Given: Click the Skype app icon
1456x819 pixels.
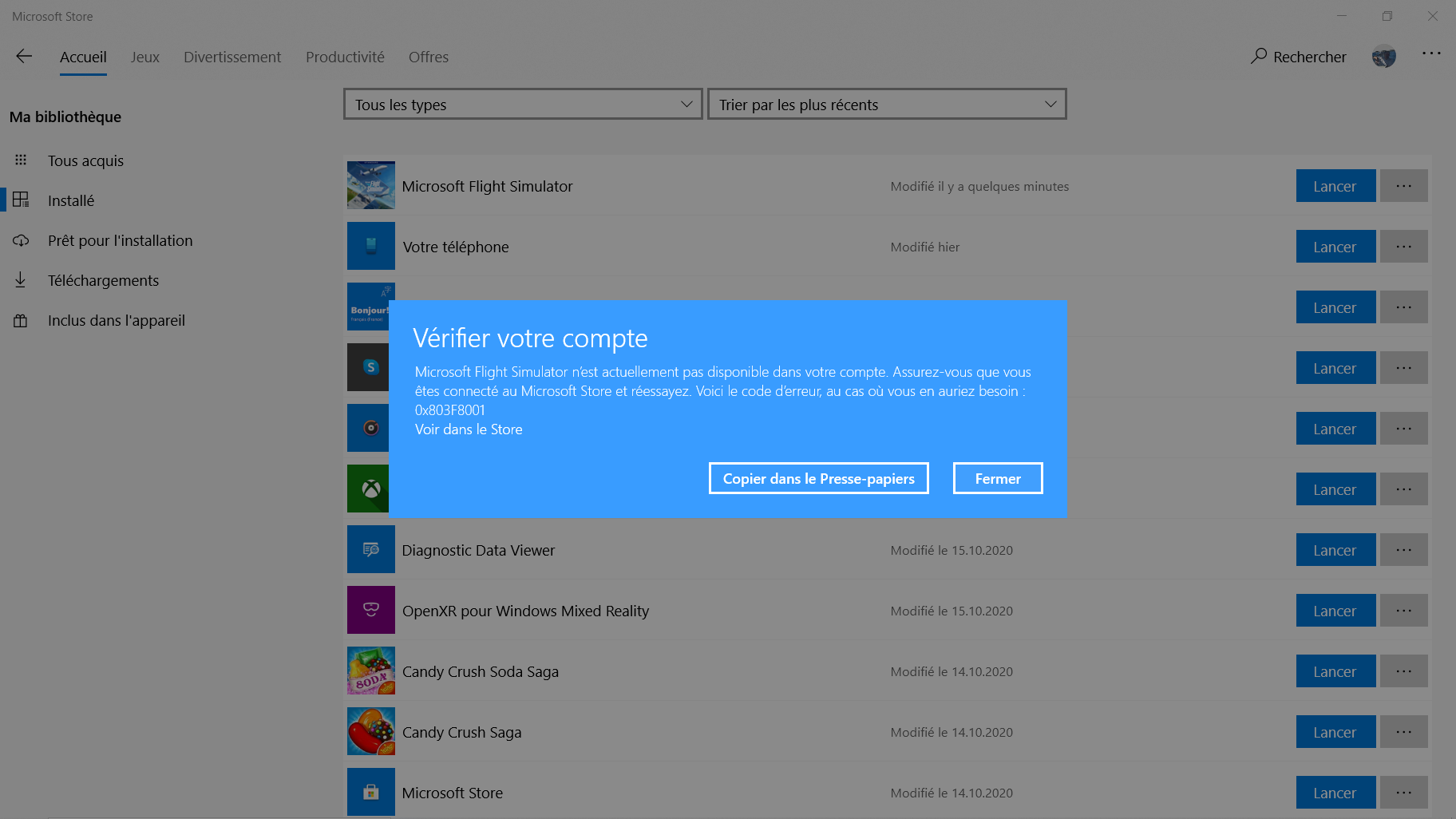Looking at the screenshot, I should click(368, 367).
